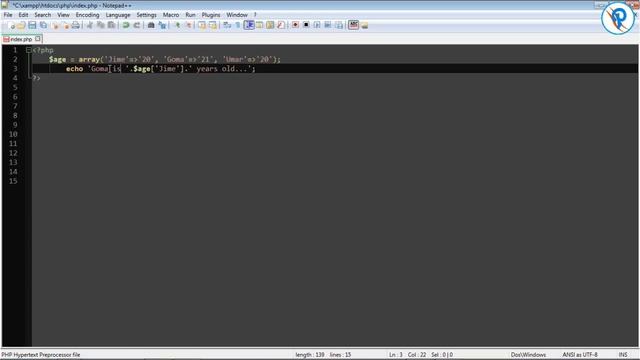Click the word array on line 2
Viewport: 640px width, 360px height.
[89, 60]
